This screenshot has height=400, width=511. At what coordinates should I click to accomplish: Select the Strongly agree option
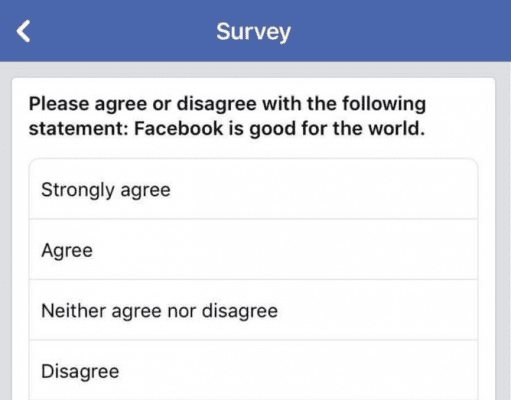tap(254, 189)
